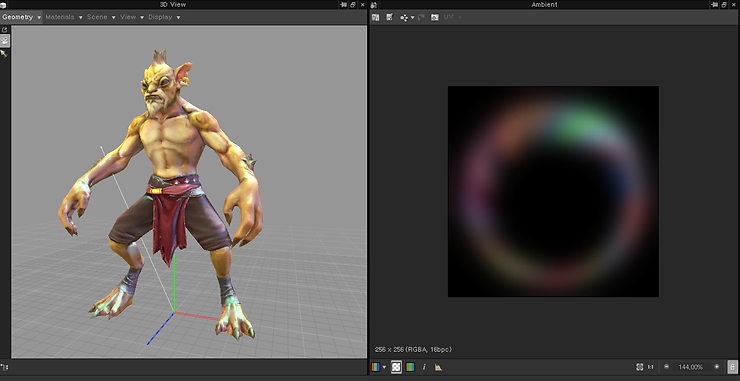Click the 256 x 256 (RGBA, 16bpc) text
740x381 pixels.
coord(413,349)
